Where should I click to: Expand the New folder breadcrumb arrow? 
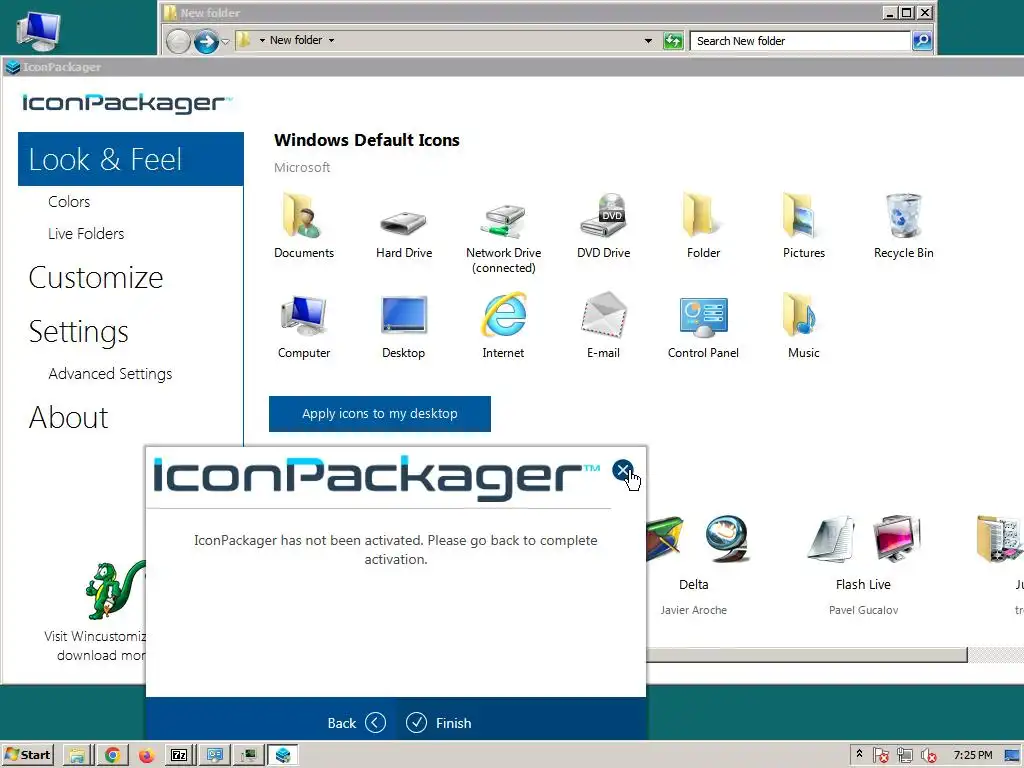coord(331,40)
